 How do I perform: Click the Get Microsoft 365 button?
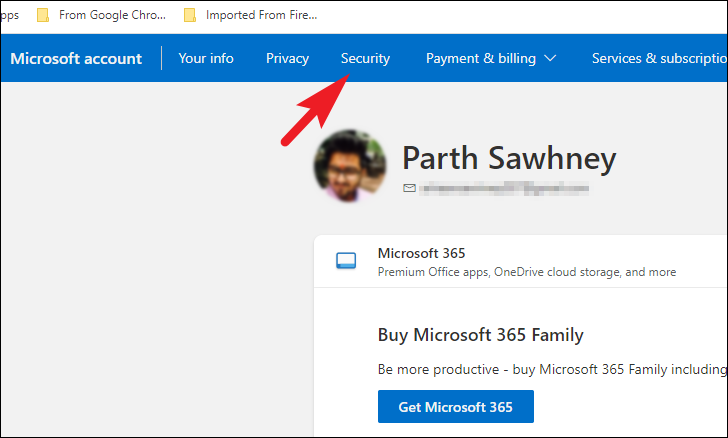[x=455, y=407]
